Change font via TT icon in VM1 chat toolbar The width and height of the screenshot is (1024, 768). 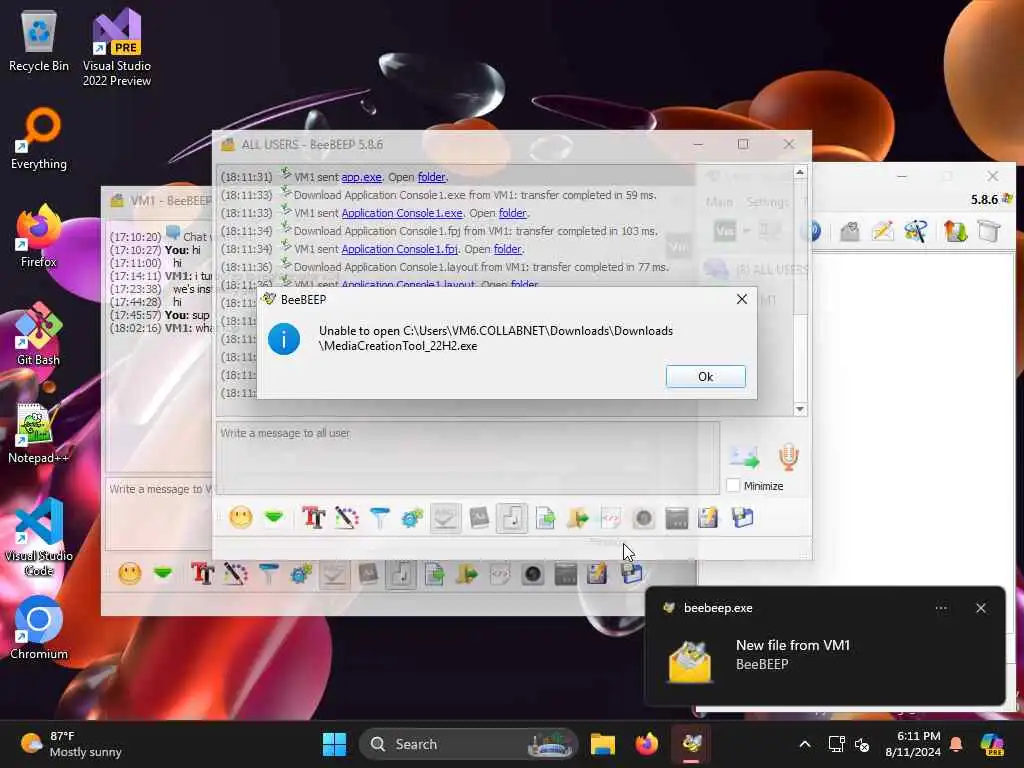click(202, 574)
